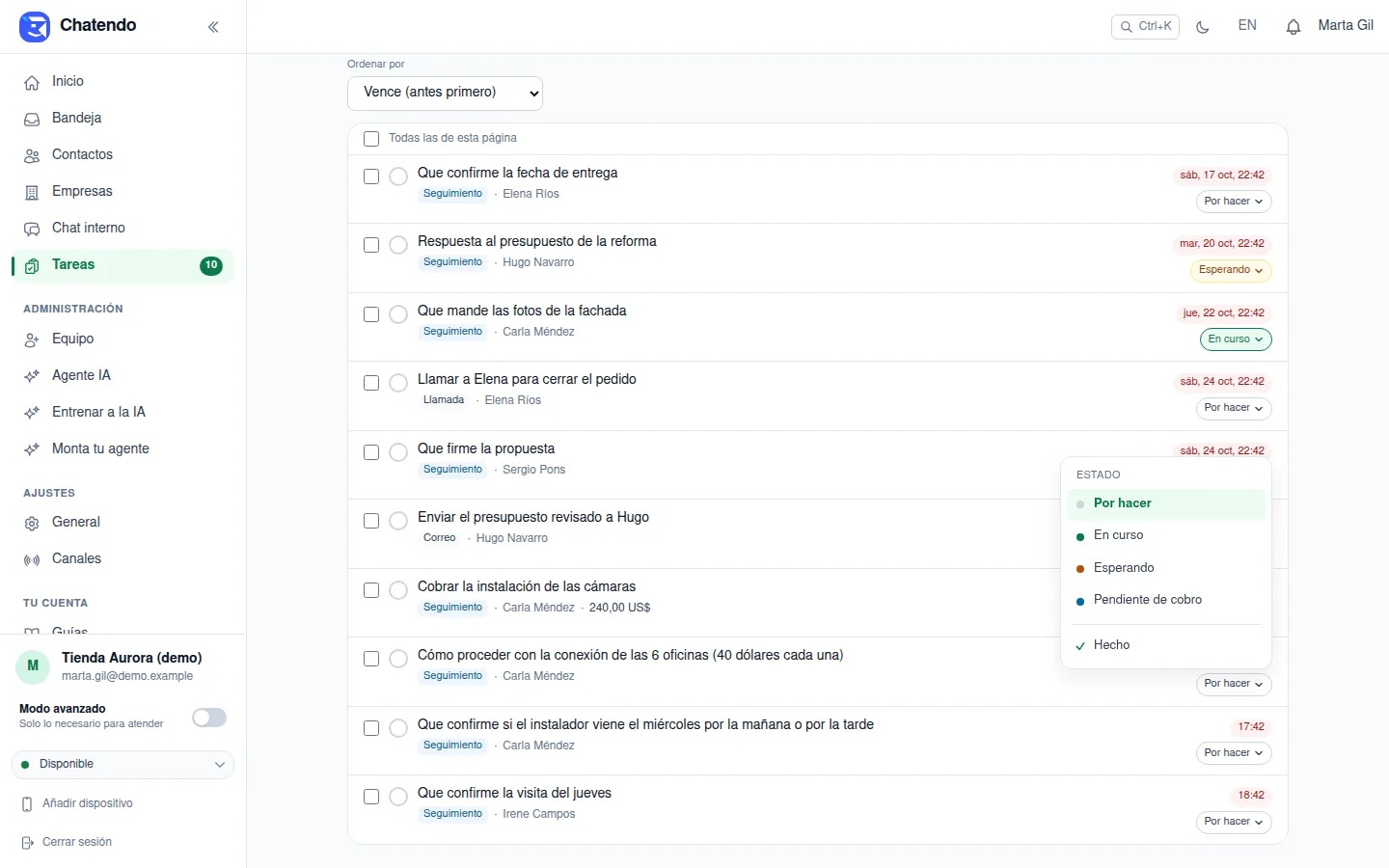This screenshot has width=1389, height=868.
Task: Open 'Esperando' status dropdown for reforma task
Action: (x=1231, y=271)
